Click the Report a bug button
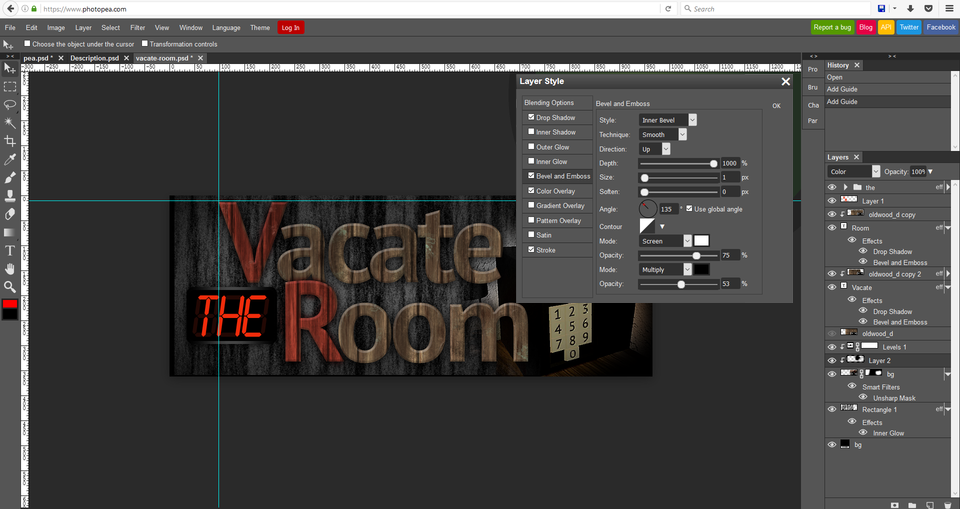 click(831, 27)
